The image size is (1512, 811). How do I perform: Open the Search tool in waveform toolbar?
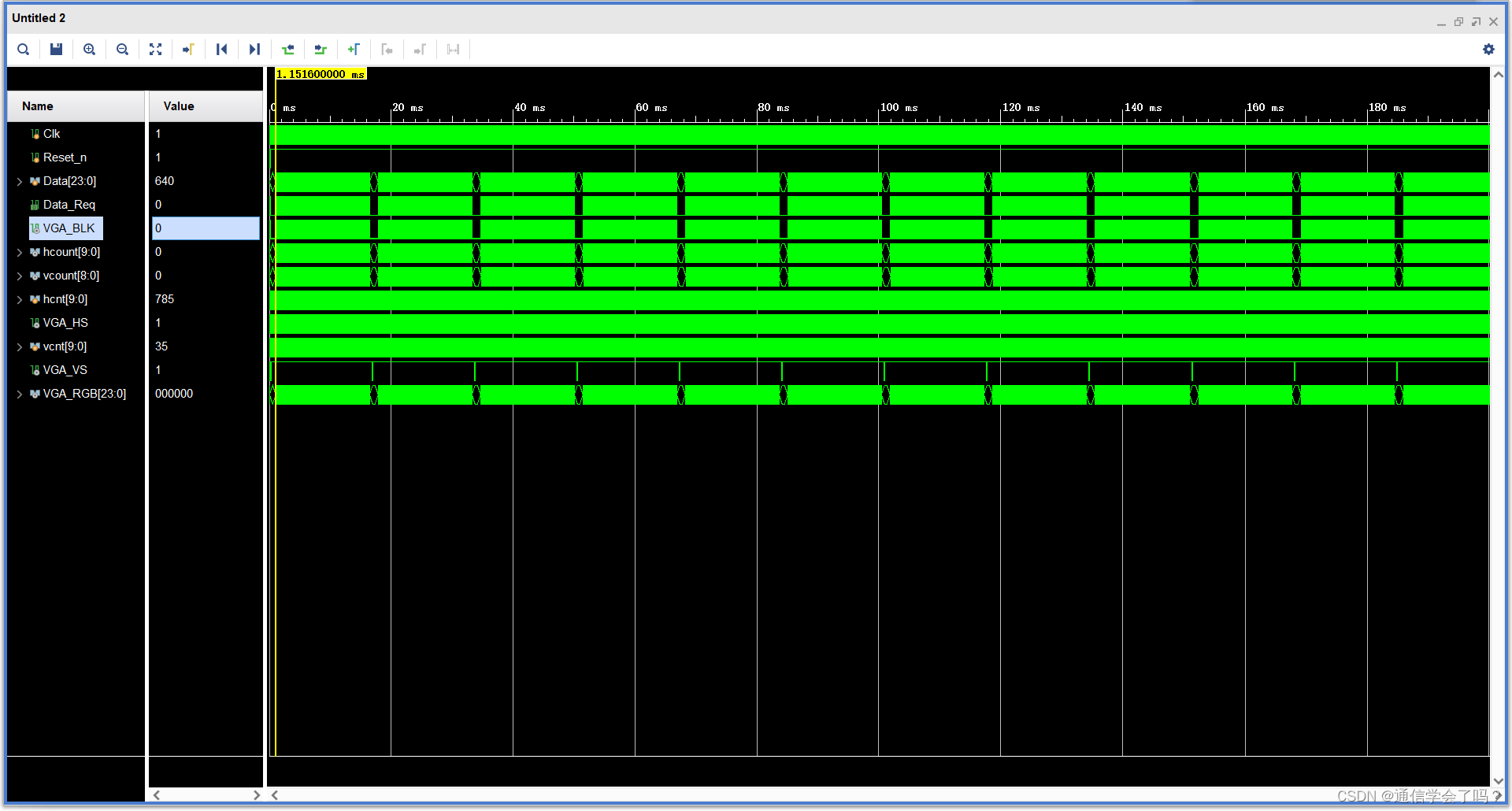click(x=24, y=50)
